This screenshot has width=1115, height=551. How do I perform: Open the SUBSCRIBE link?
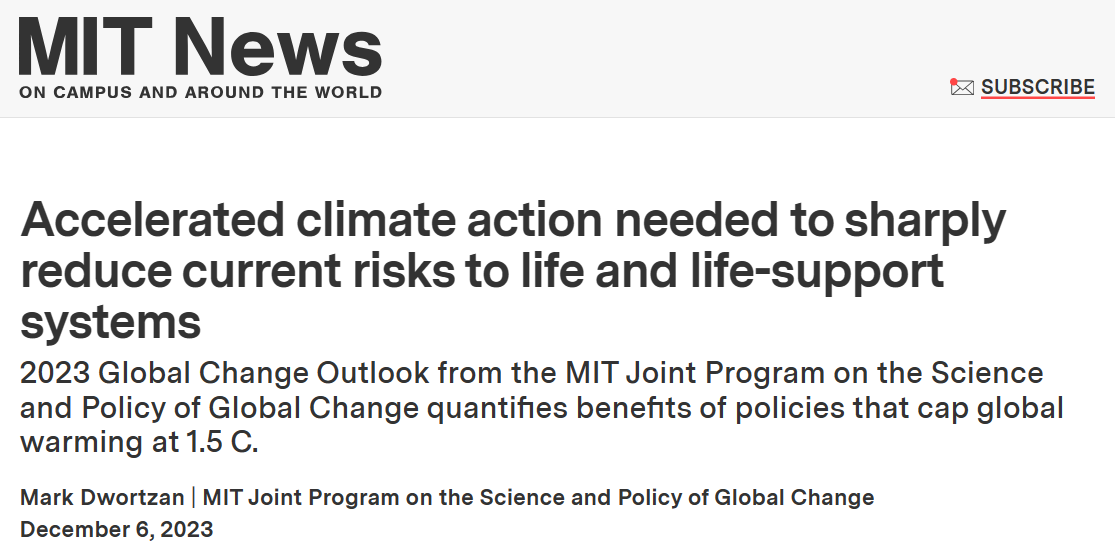tap(1038, 88)
